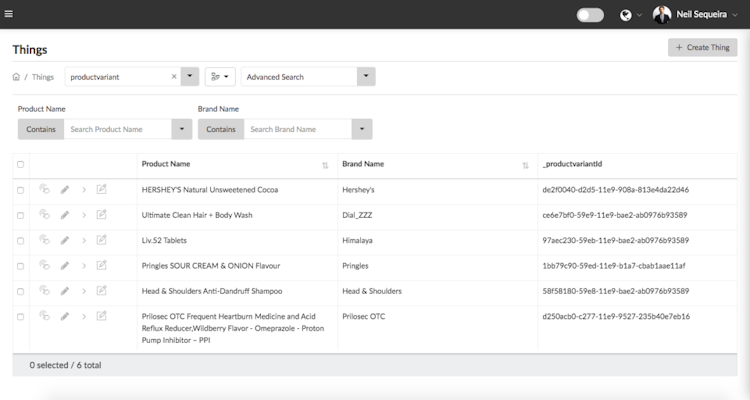
Task: Click the first action icon for Ultimate Clean row
Action: tap(44, 214)
